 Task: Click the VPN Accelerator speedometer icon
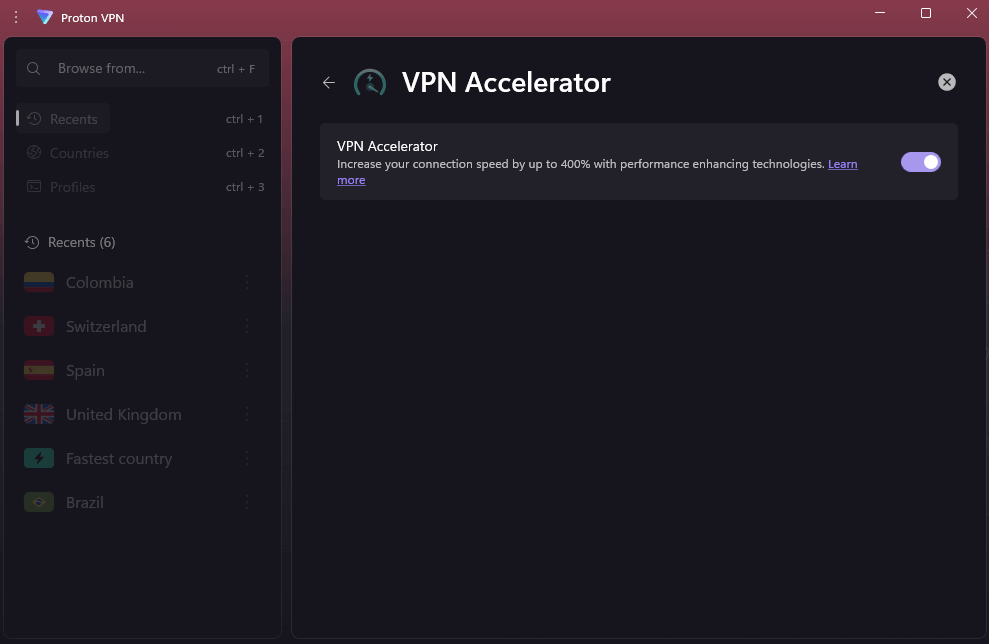tap(370, 83)
